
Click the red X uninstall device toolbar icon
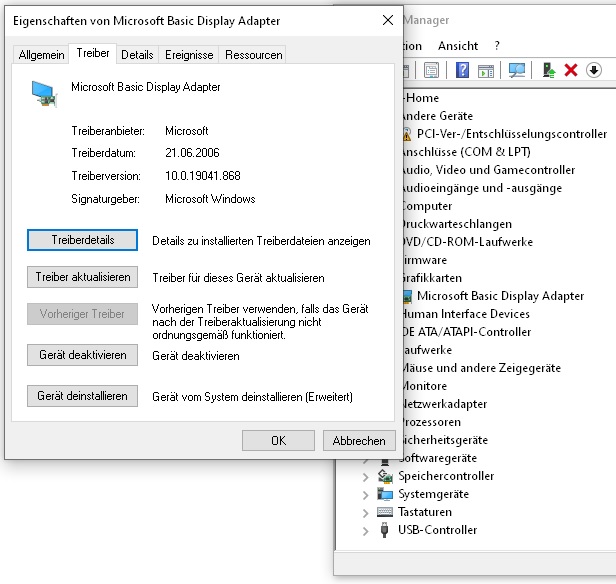click(x=571, y=71)
